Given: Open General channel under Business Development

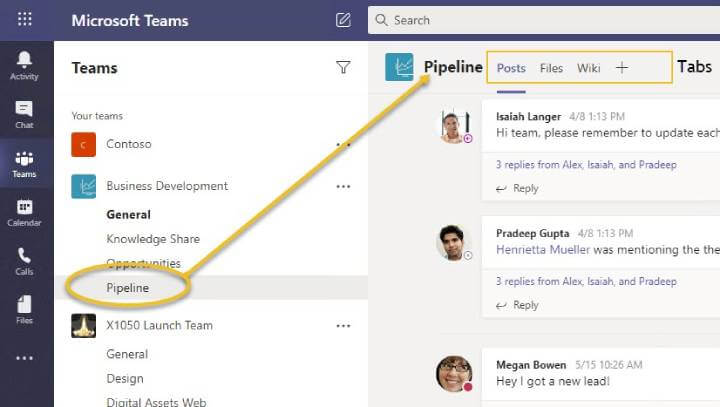Looking at the screenshot, I should (129, 215).
